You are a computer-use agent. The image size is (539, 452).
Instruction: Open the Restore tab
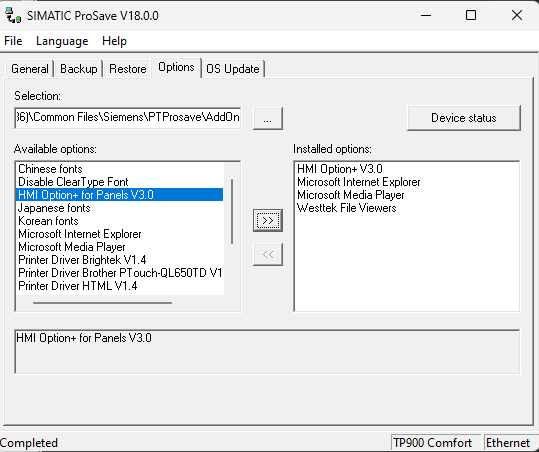pyautogui.click(x=128, y=69)
